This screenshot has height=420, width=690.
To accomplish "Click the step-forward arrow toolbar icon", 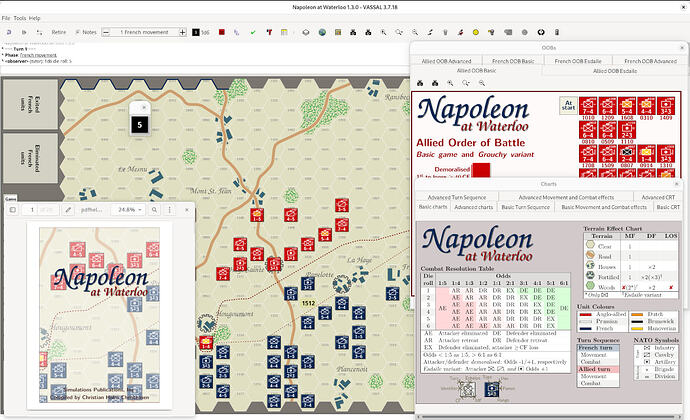I will pos(24,32).
